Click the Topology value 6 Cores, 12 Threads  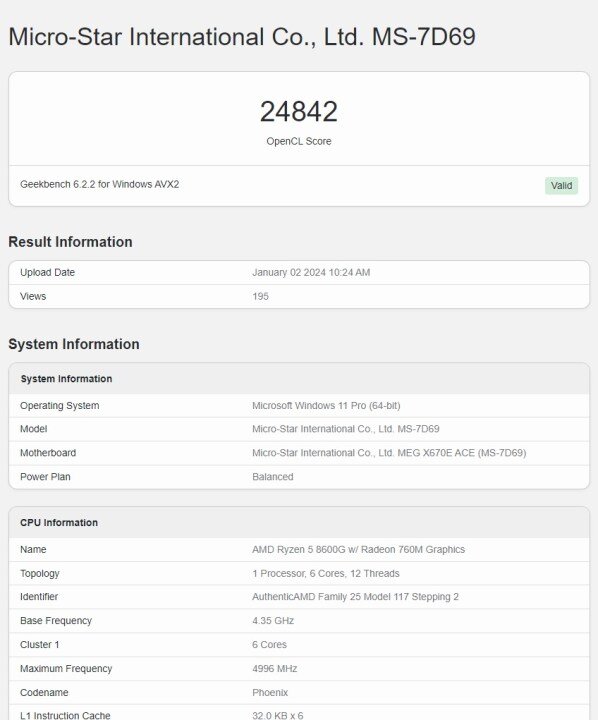click(326, 574)
